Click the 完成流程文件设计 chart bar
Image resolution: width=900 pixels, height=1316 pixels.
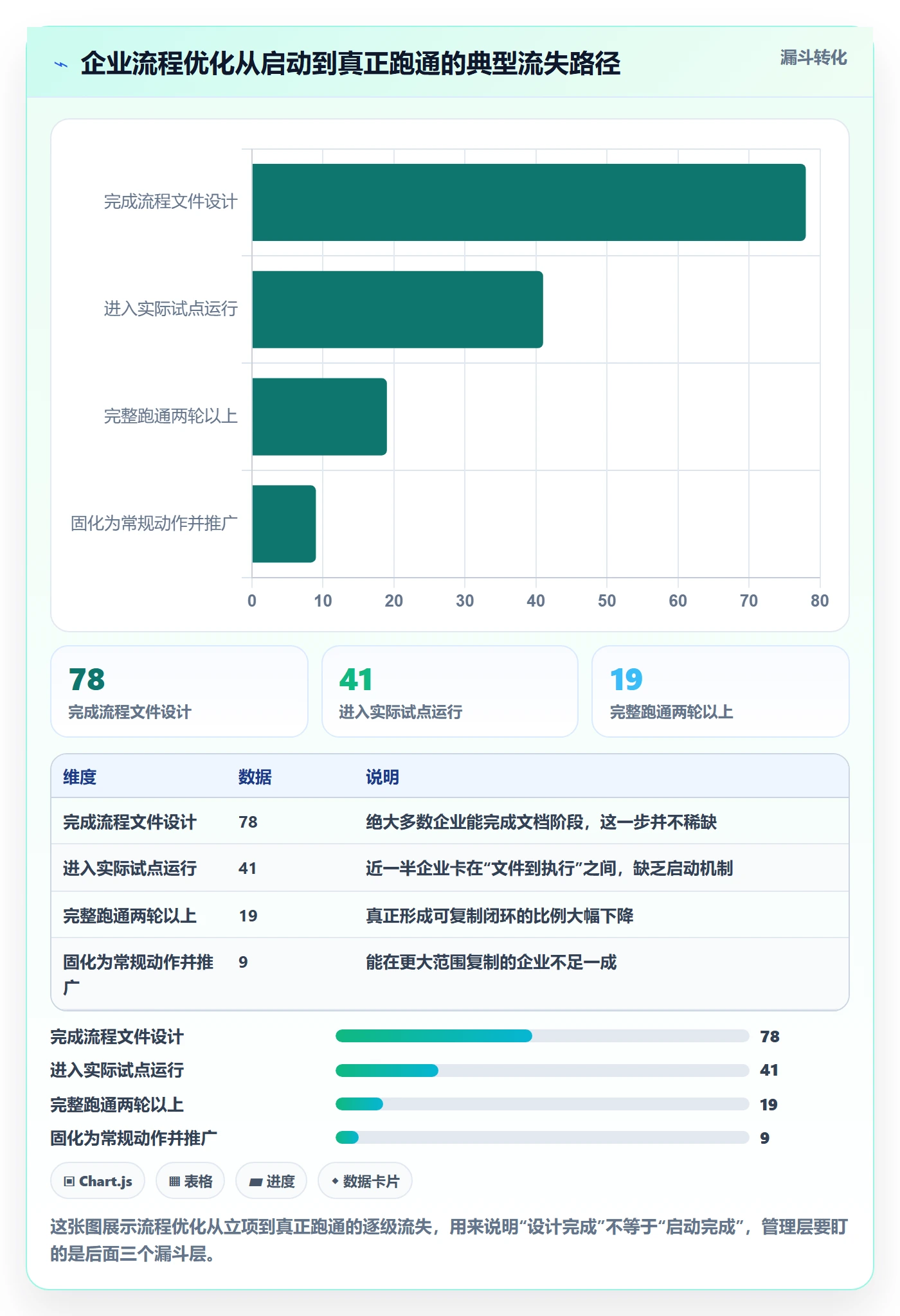[528, 202]
